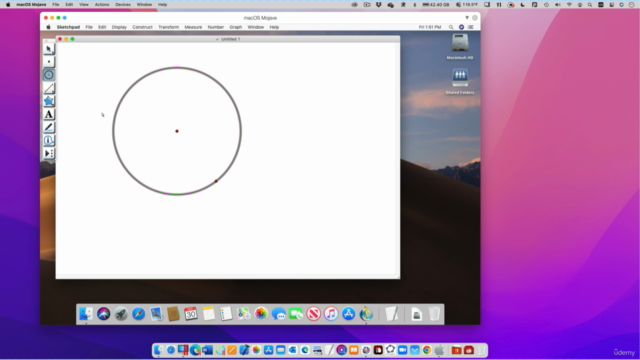Open Calendar in the Mojave dock

pyautogui.click(x=191, y=314)
